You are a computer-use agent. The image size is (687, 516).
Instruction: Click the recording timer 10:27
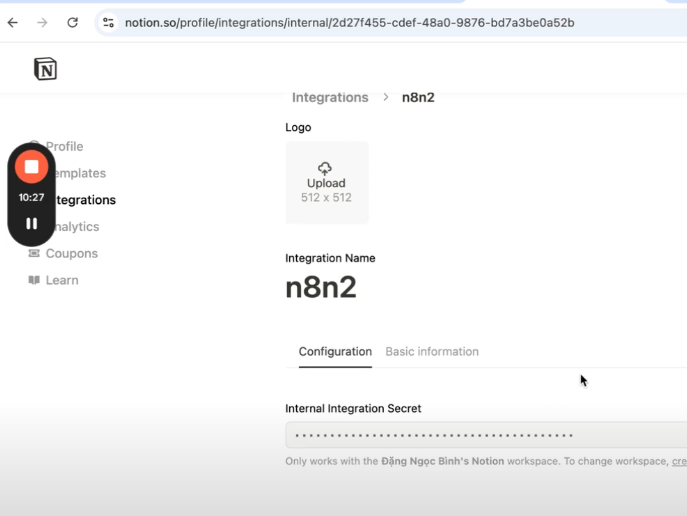point(32,197)
